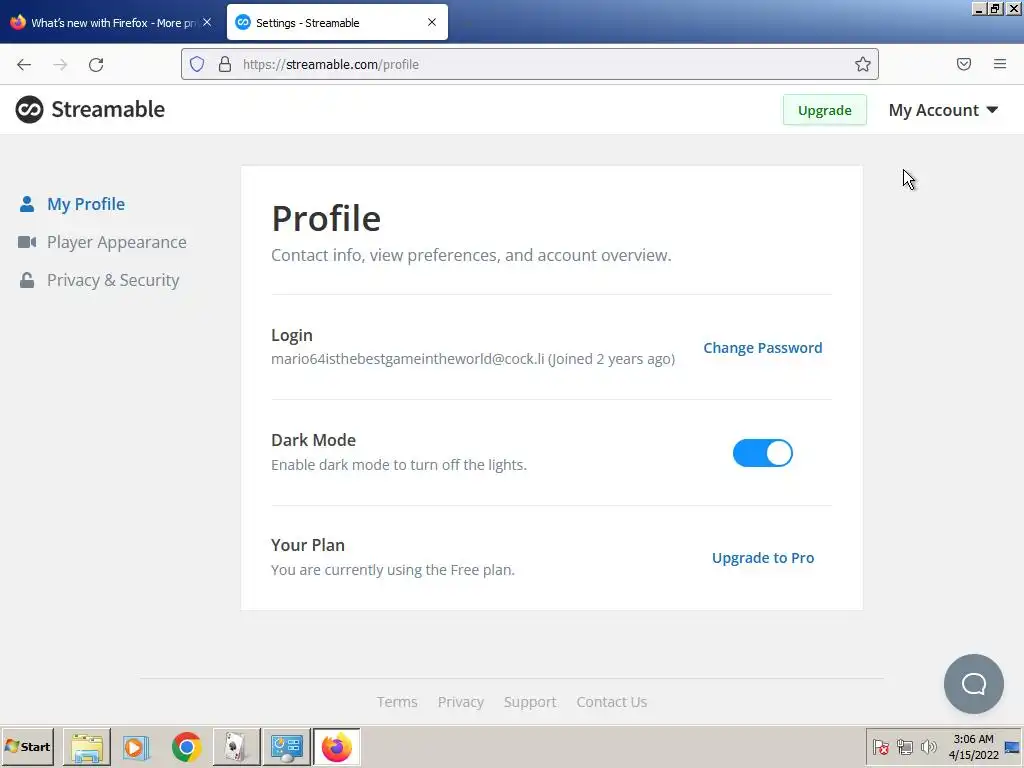The image size is (1024, 768).
Task: Click the 'You are currently using the Free plan.' text
Action: (392, 570)
